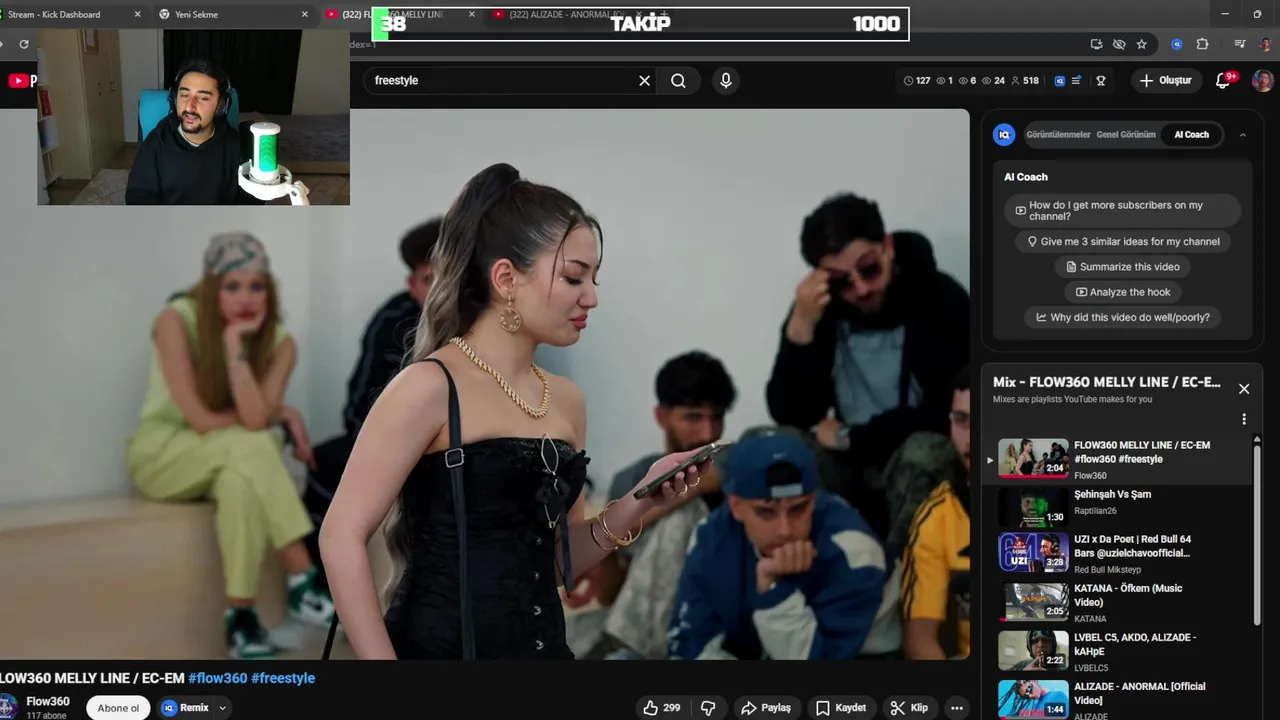Open #flow360 hashtag link
The image size is (1280, 720).
coord(218,678)
